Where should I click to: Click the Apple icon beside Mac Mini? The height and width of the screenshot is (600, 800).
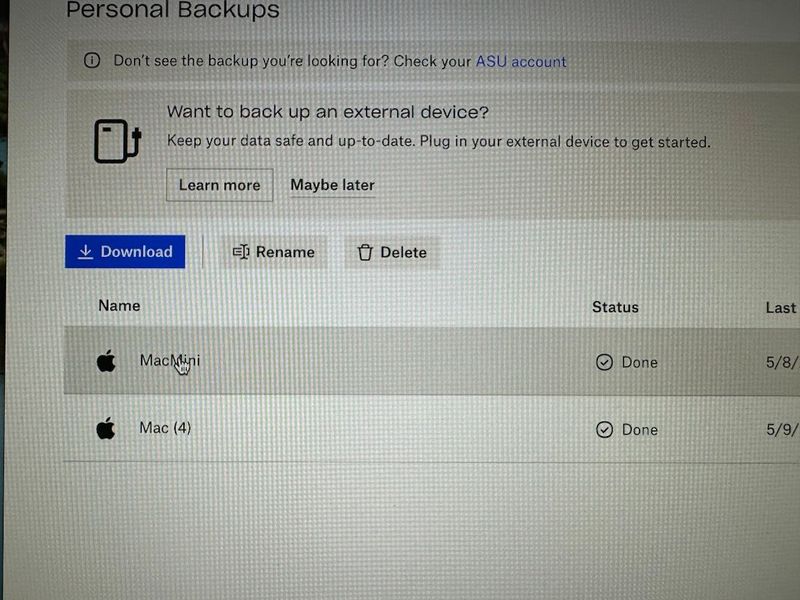106,361
